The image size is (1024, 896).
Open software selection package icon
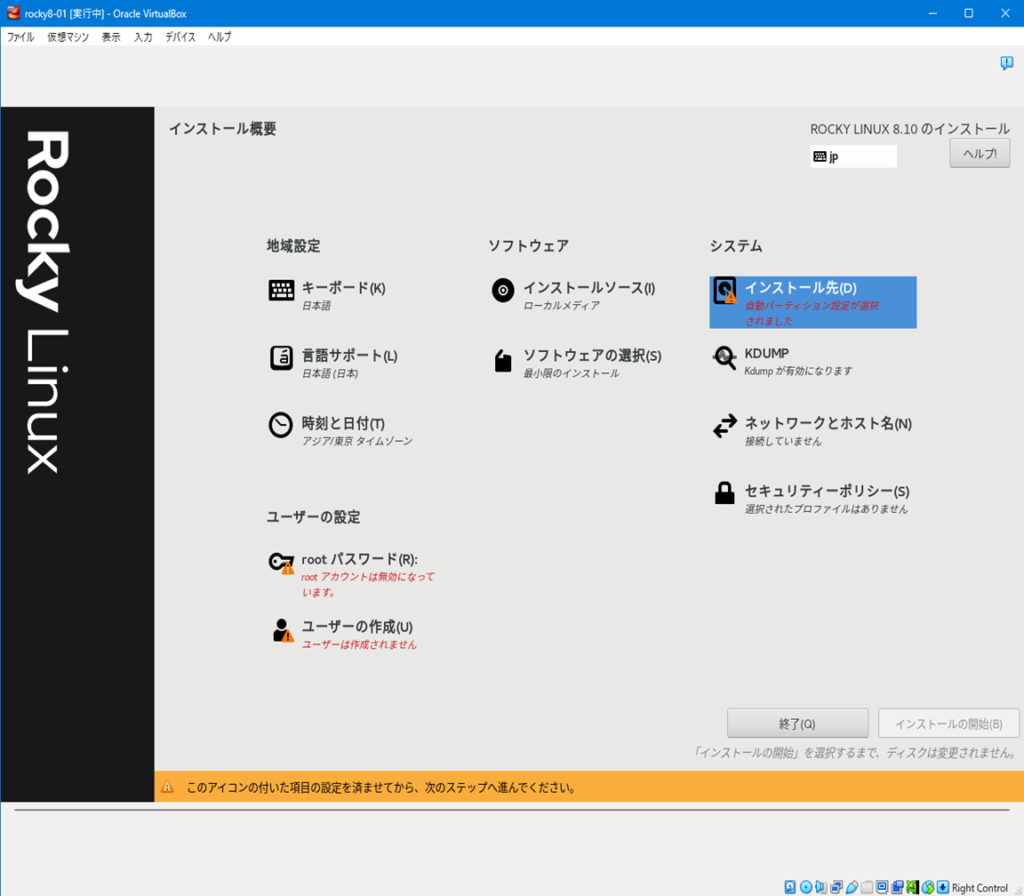pos(503,360)
